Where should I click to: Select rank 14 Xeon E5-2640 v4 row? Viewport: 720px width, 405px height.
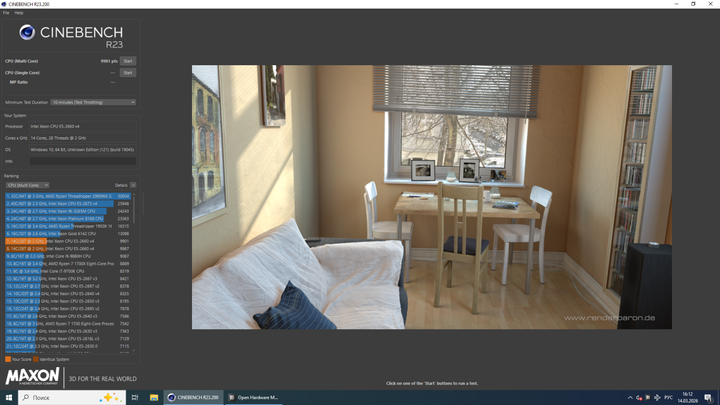coord(68,293)
